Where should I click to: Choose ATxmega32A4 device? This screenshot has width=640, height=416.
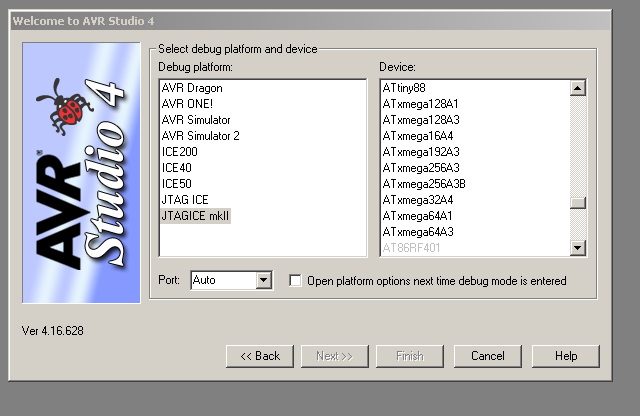[418, 200]
